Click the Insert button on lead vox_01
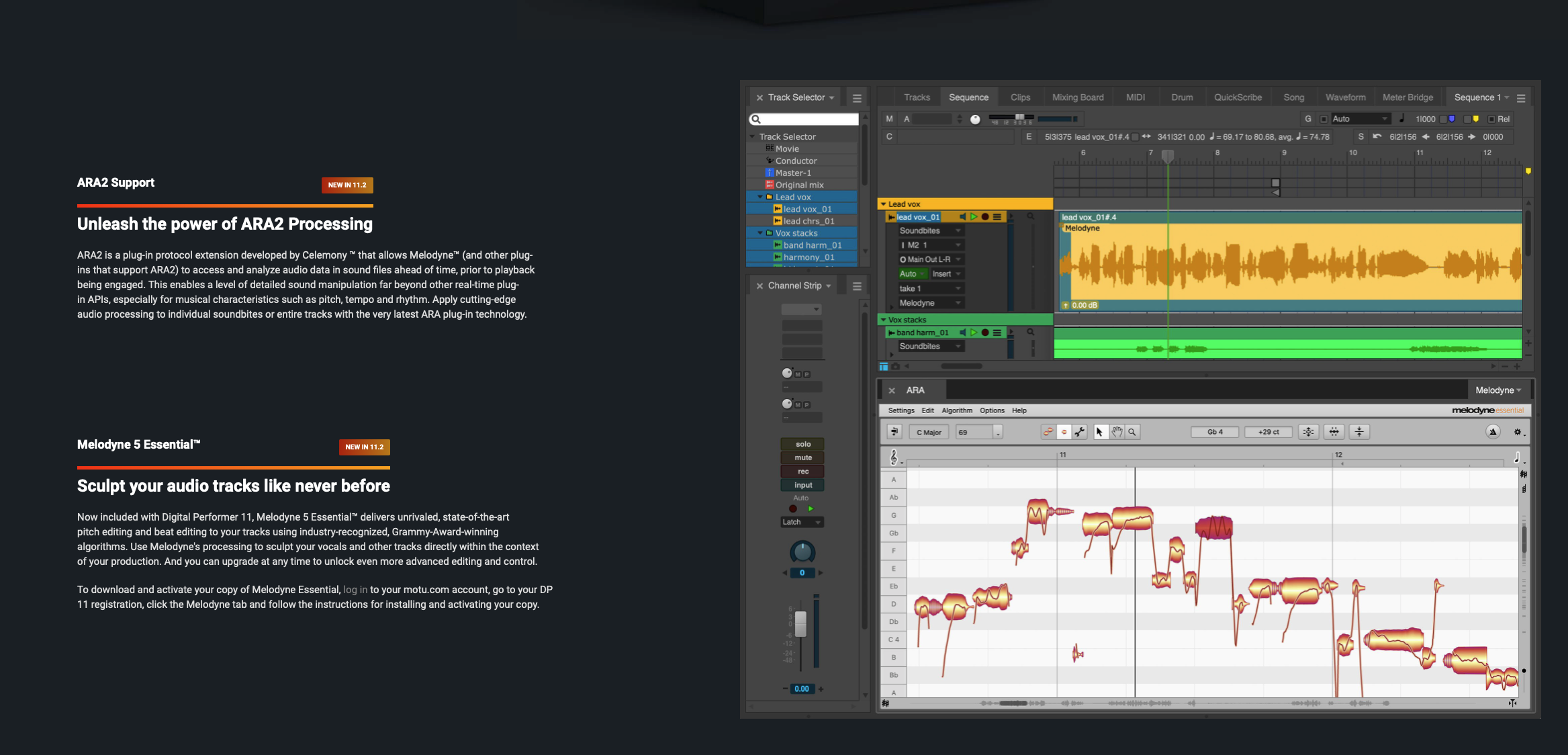The image size is (1568, 755). tap(946, 274)
